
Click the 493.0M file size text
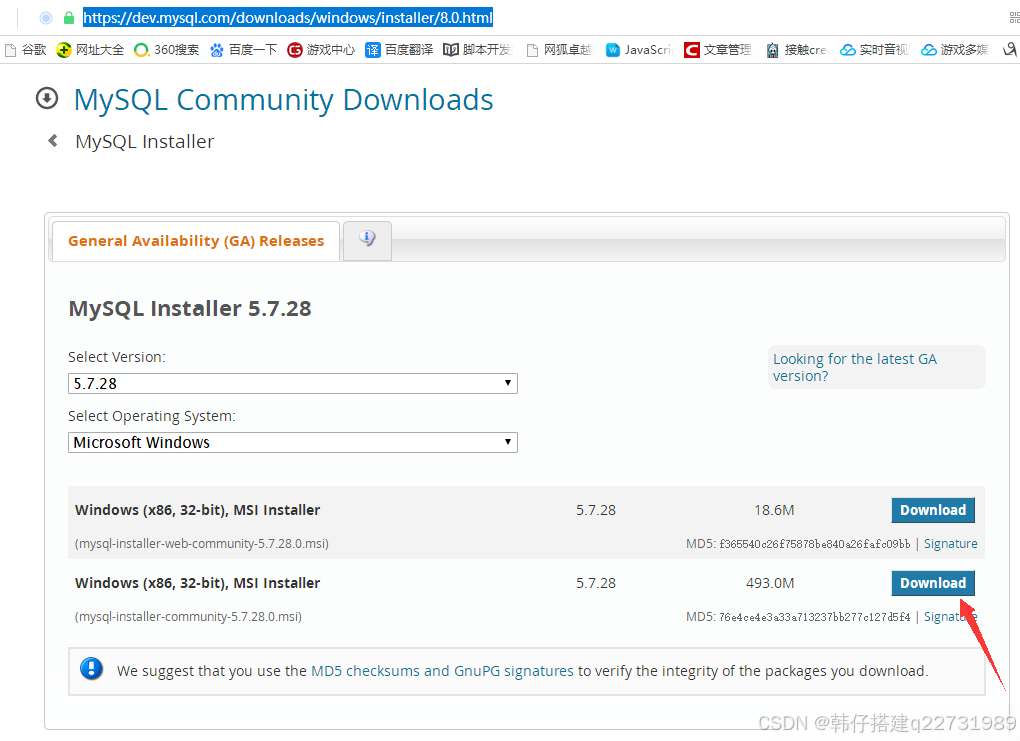[x=770, y=584]
